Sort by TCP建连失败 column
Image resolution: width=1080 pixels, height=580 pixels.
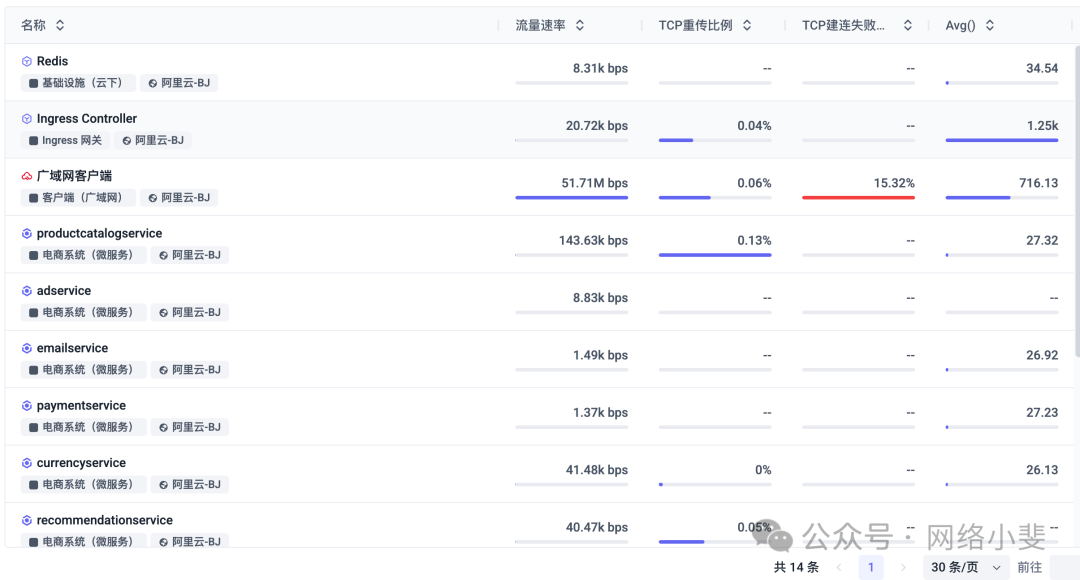(x=908, y=25)
